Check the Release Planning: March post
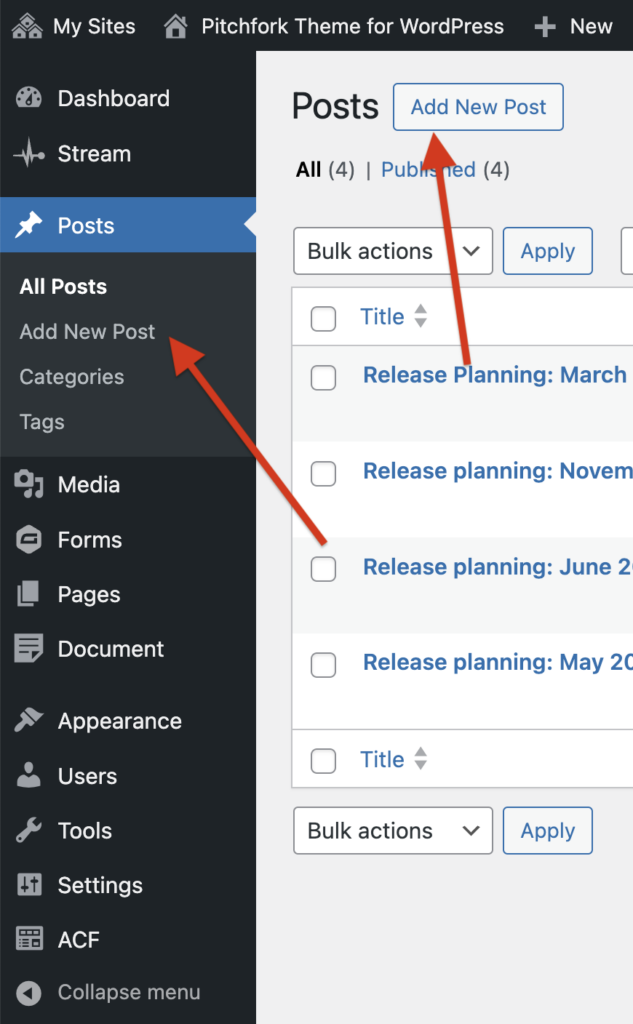The width and height of the screenshot is (633, 1024). pos(323,377)
